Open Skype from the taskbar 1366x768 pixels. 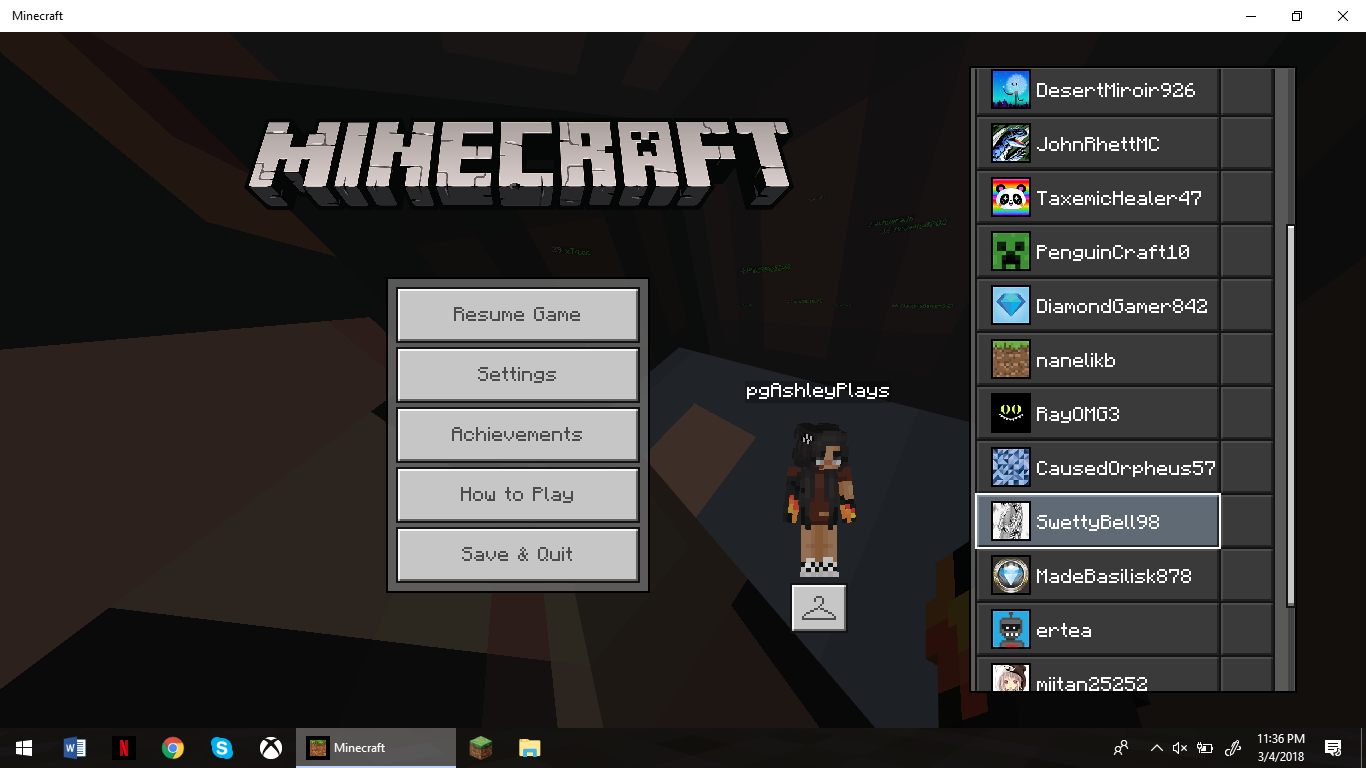tap(222, 748)
